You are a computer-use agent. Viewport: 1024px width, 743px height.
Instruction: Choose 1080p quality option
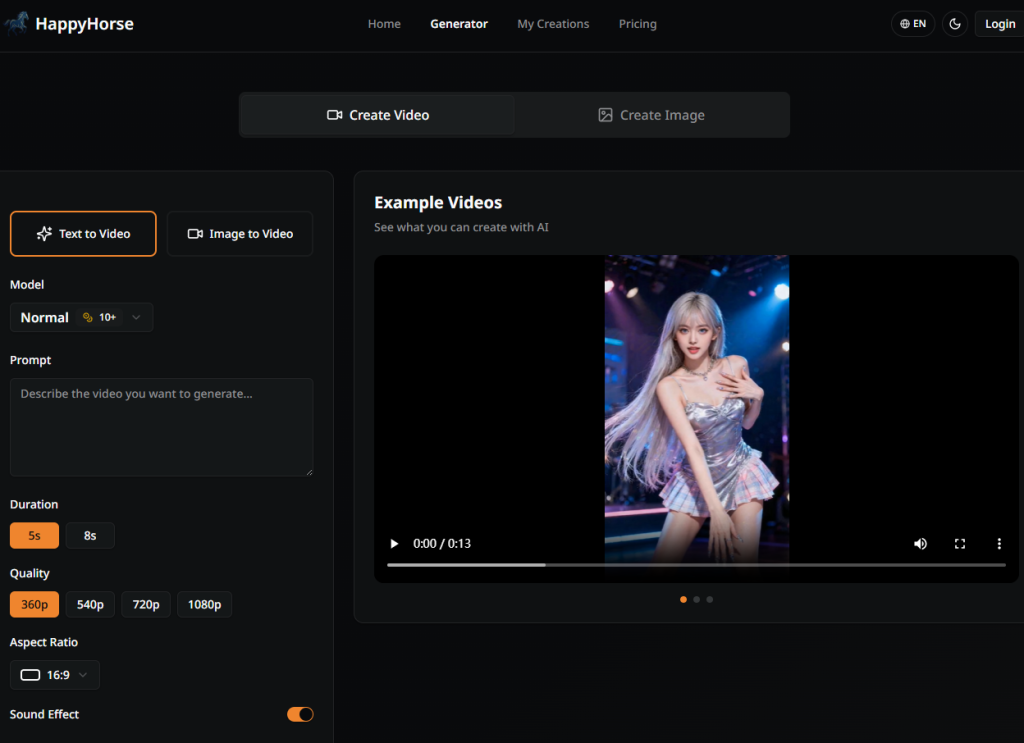coord(204,604)
